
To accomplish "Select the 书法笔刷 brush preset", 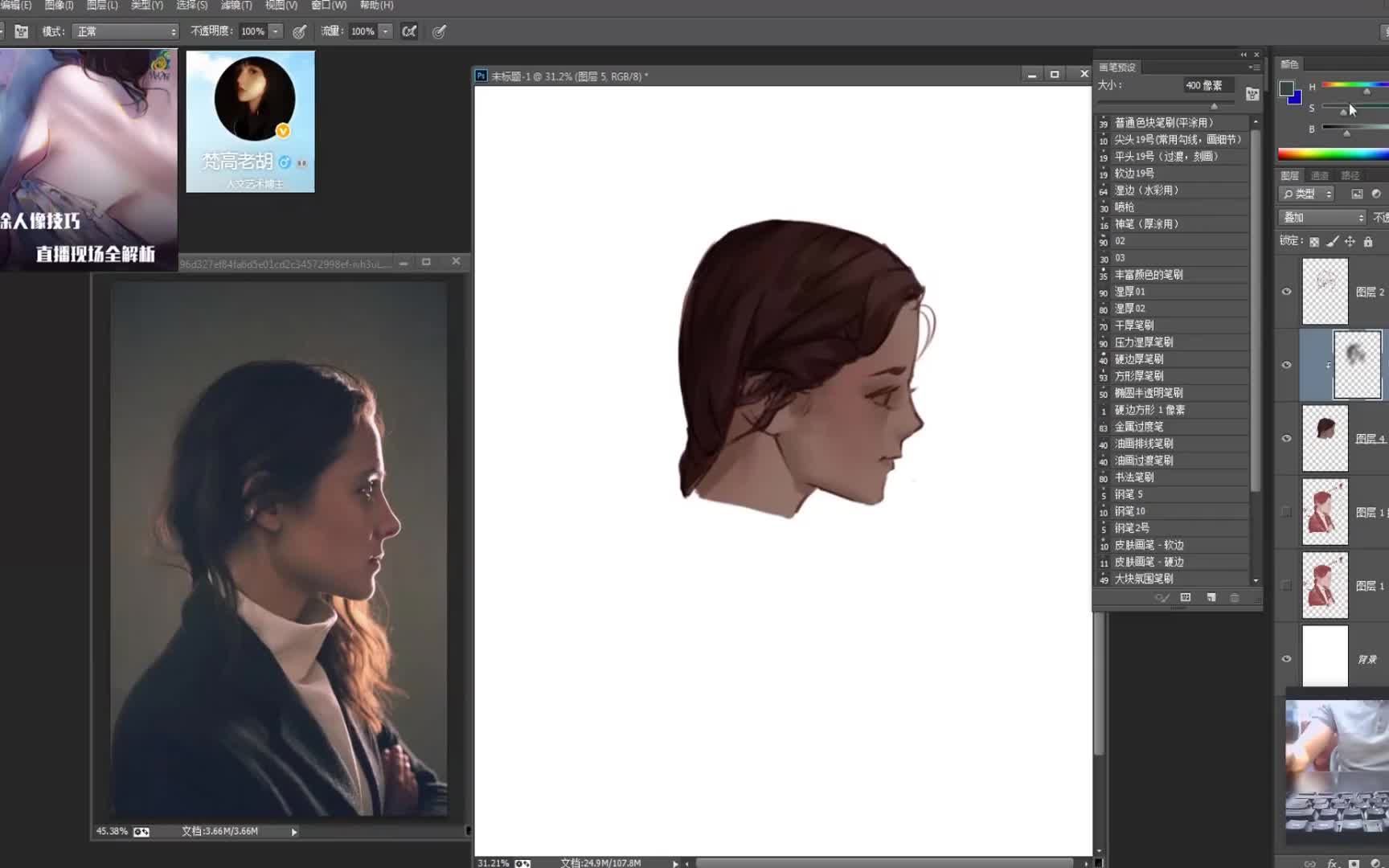I will (x=1173, y=477).
